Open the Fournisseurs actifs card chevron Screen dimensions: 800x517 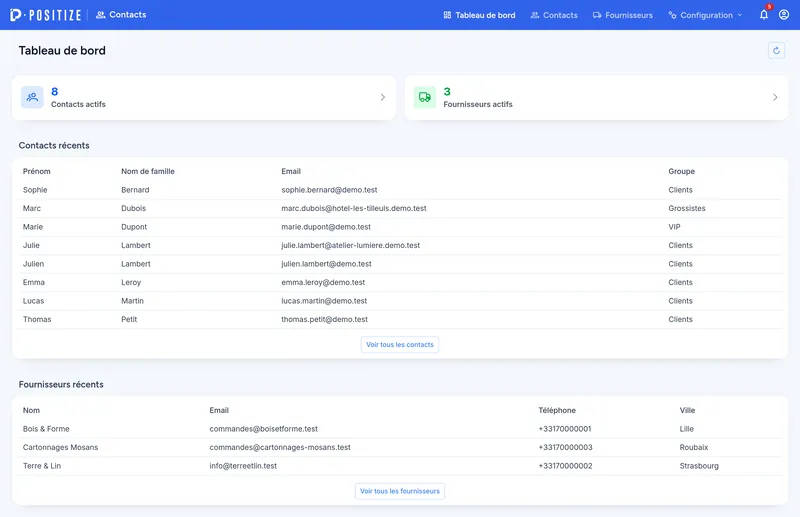tap(775, 97)
